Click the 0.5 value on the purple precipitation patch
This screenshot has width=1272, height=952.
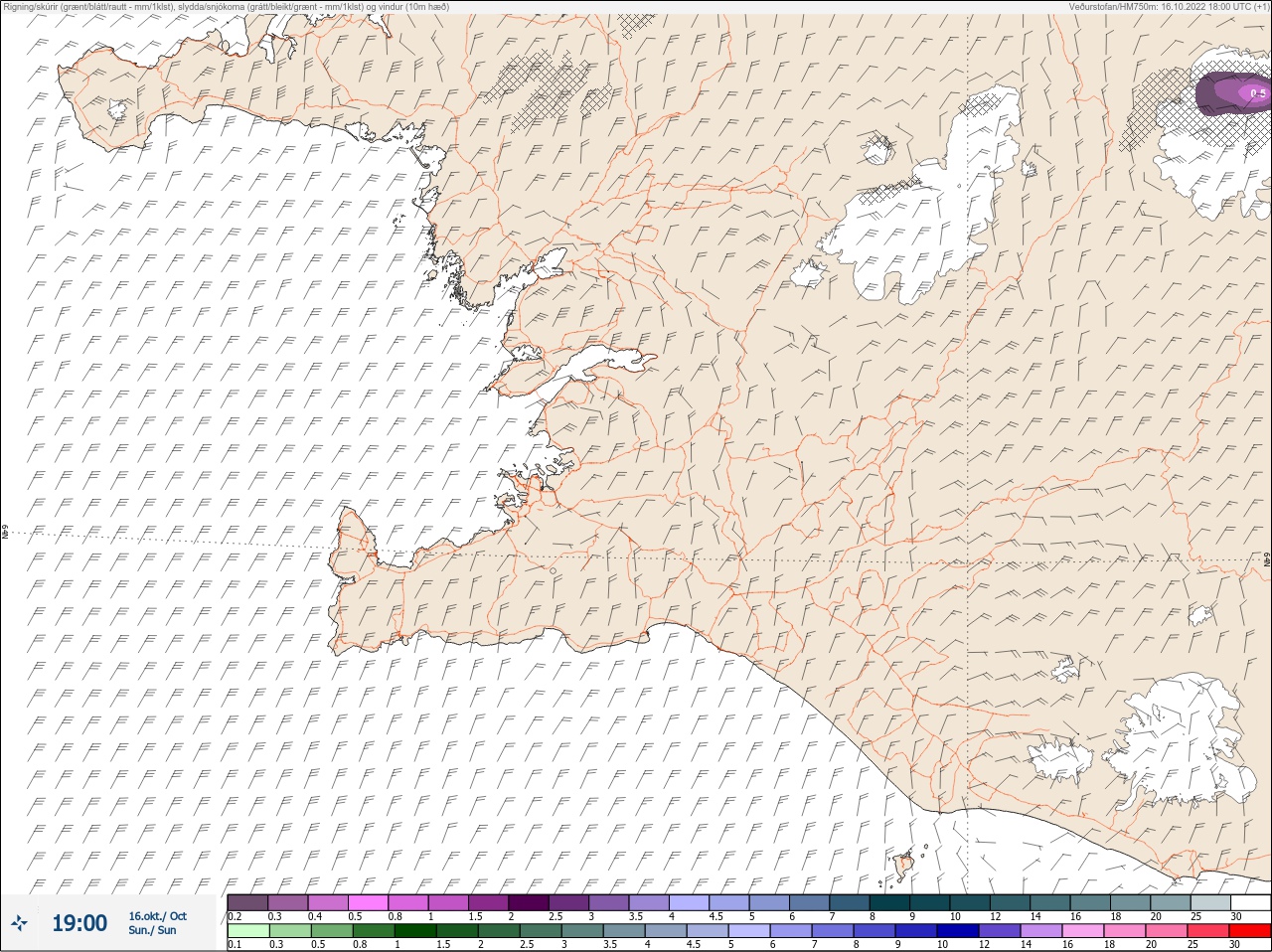coord(1258,93)
